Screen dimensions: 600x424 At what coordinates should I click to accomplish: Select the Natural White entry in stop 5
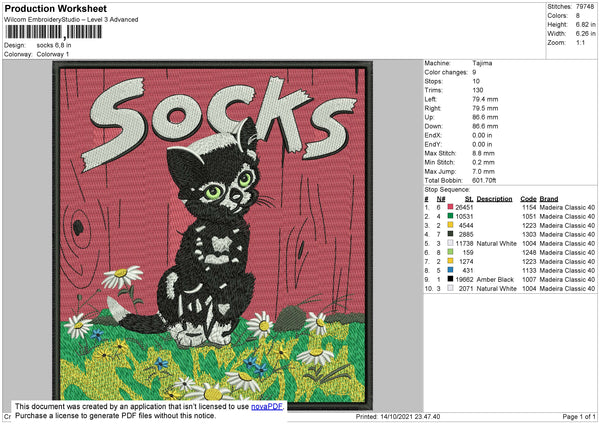pos(497,242)
